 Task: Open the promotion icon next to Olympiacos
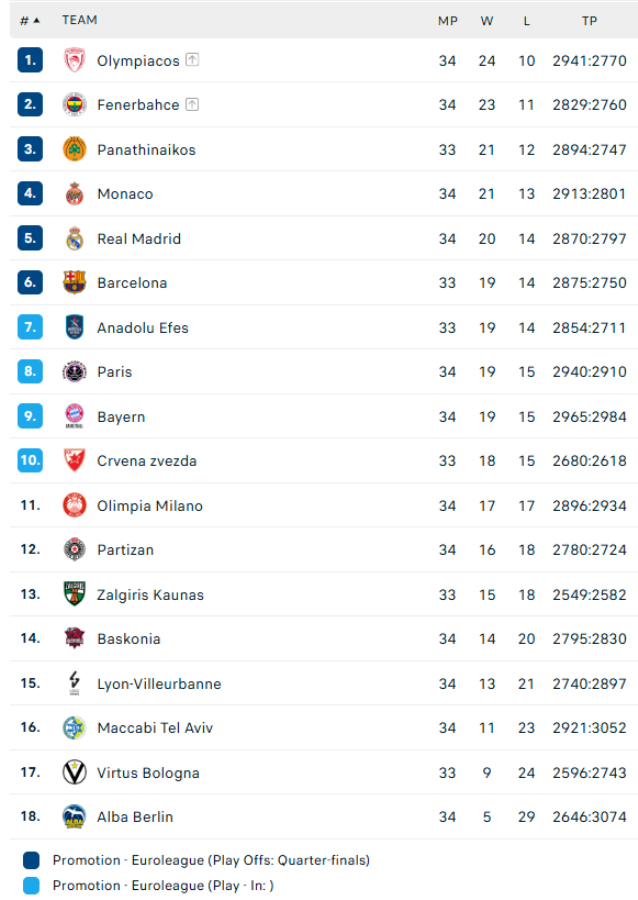coord(192,60)
